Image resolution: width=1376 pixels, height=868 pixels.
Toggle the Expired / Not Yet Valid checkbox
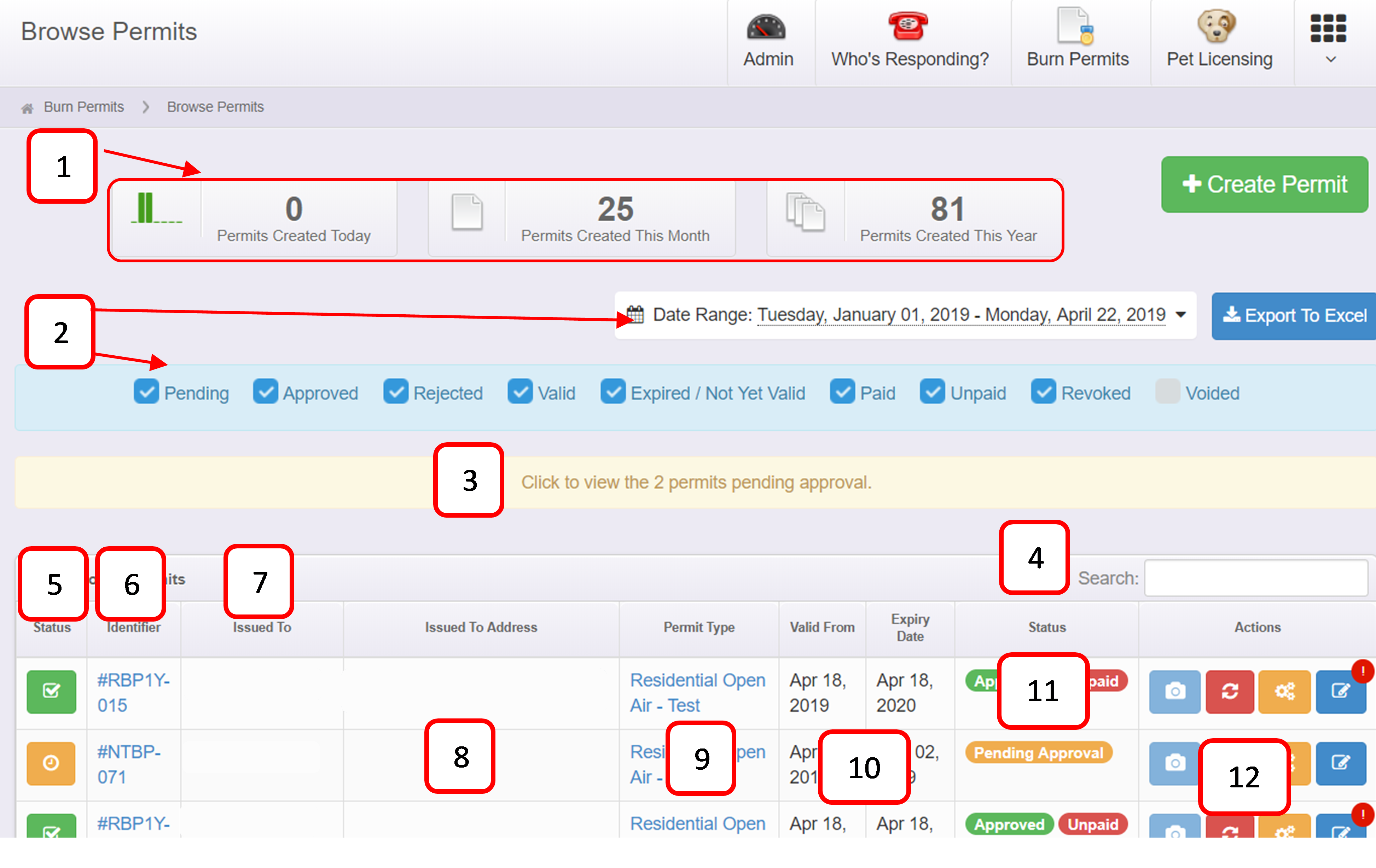pyautogui.click(x=612, y=392)
